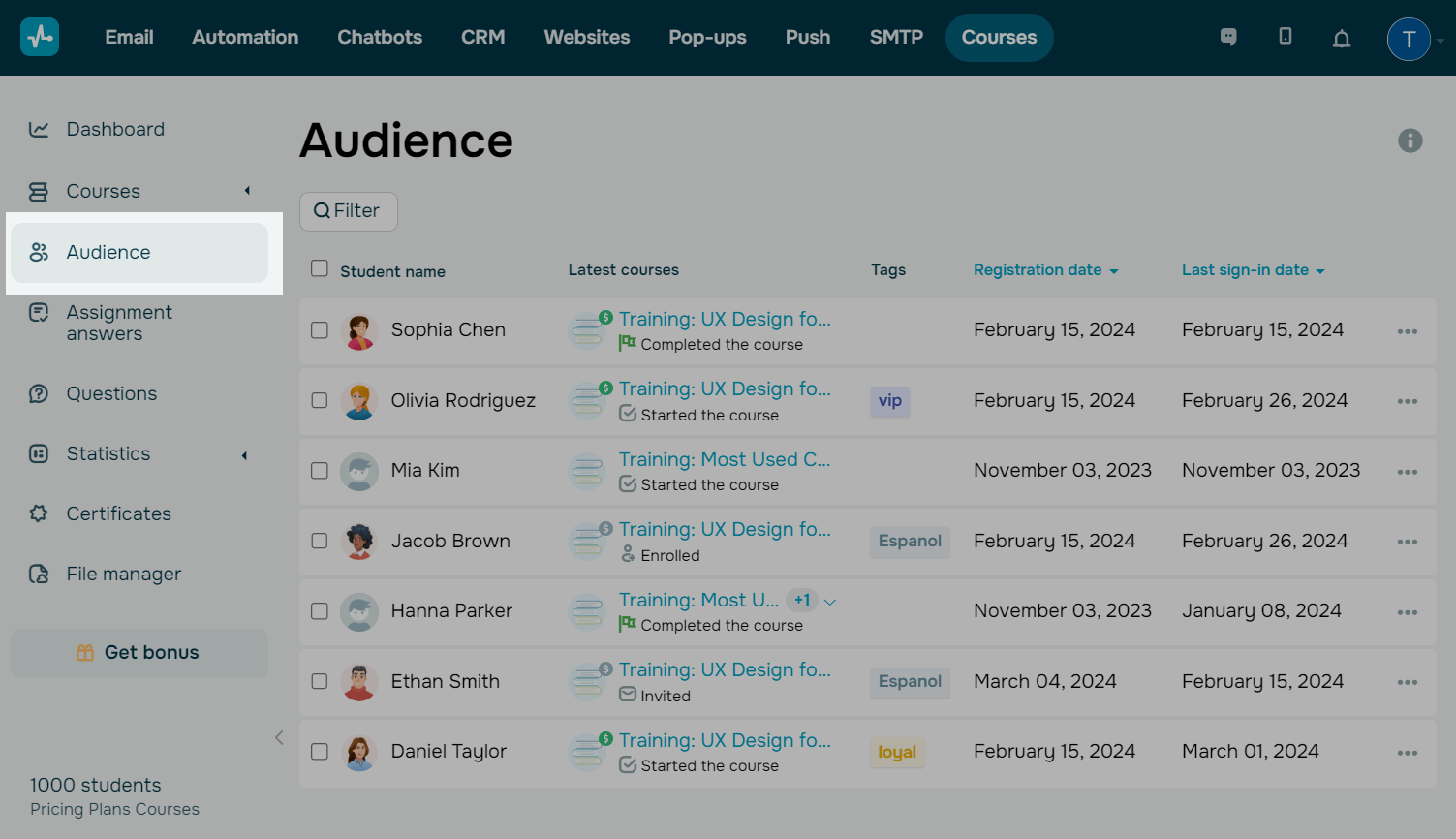Check the select-all students checkbox
Screen dimensions: 1456x839
coord(319,268)
